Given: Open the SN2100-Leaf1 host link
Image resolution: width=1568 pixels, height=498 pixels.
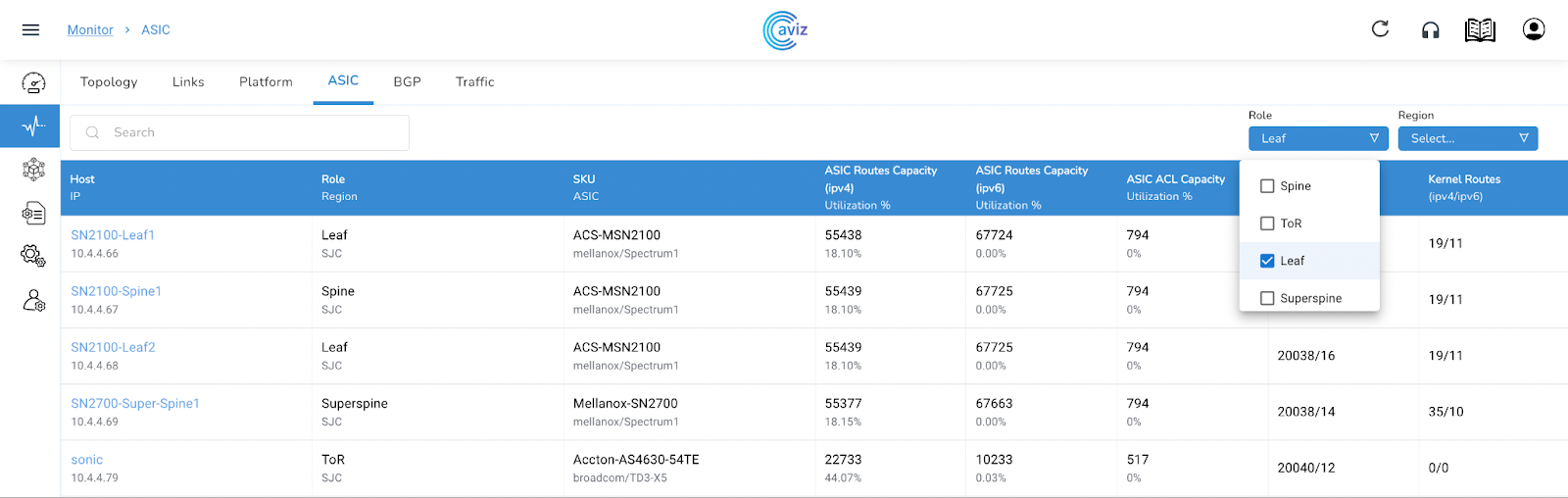Looking at the screenshot, I should [113, 235].
